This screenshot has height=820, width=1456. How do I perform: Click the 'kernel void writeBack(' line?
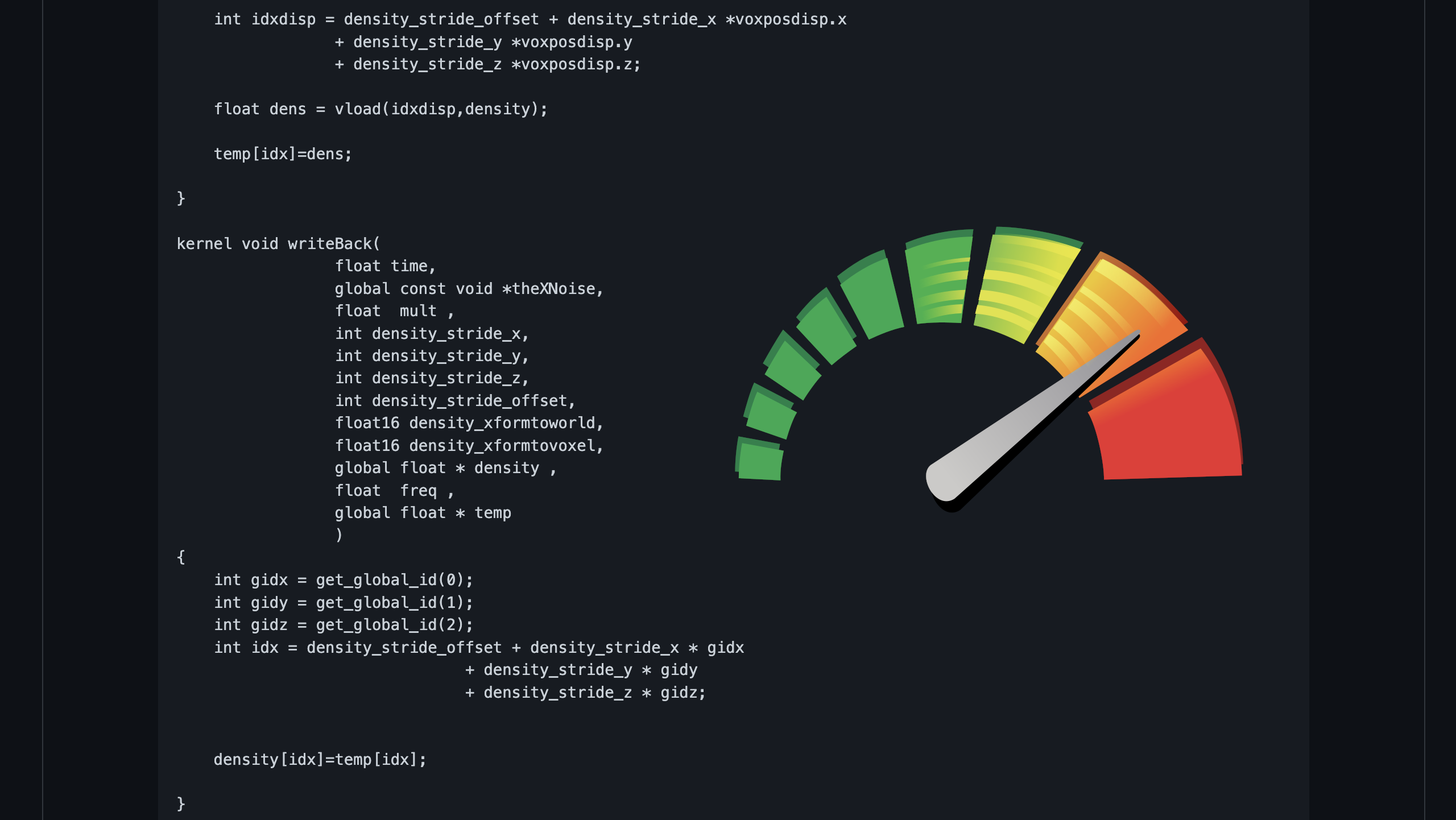(x=278, y=244)
